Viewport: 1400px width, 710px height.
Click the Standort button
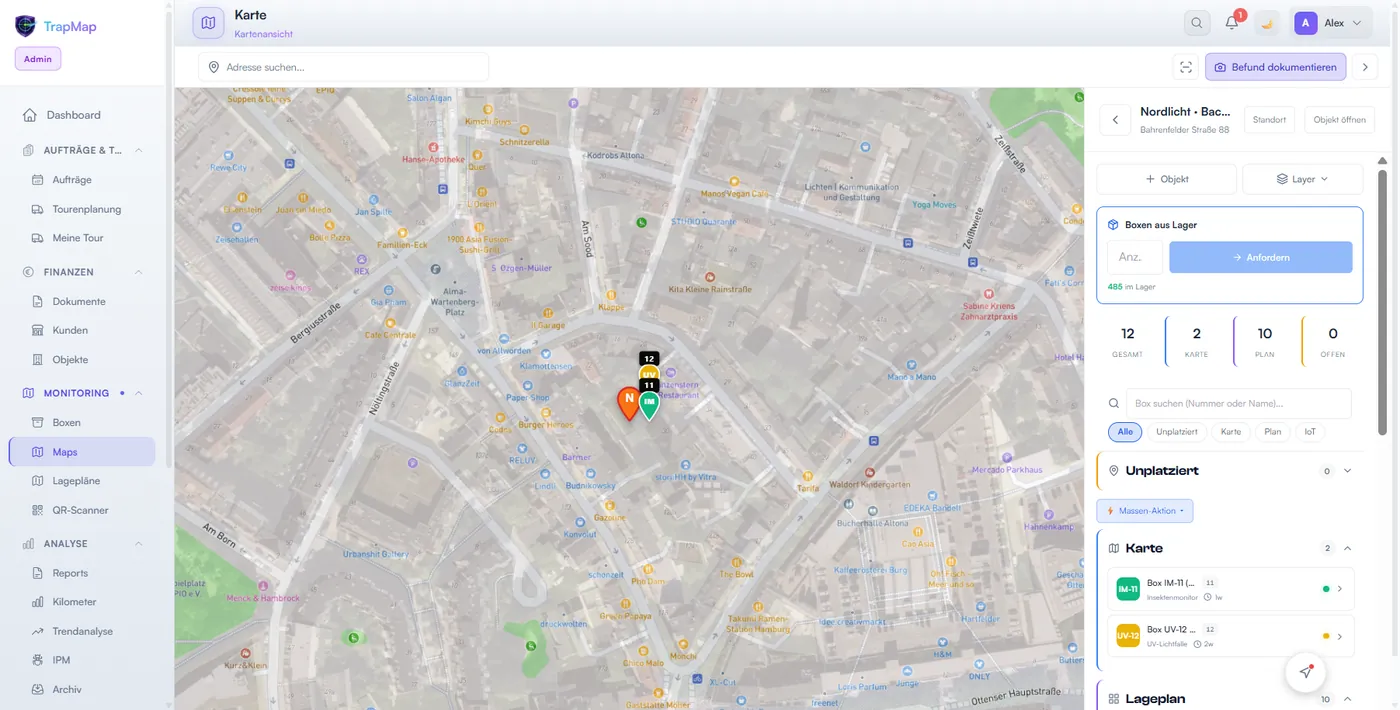[x=1269, y=120]
